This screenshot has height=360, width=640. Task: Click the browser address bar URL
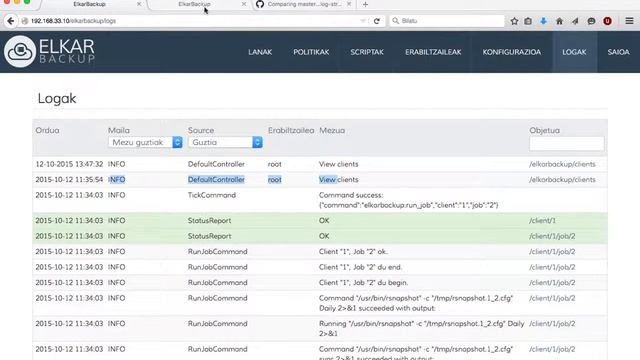pos(73,21)
